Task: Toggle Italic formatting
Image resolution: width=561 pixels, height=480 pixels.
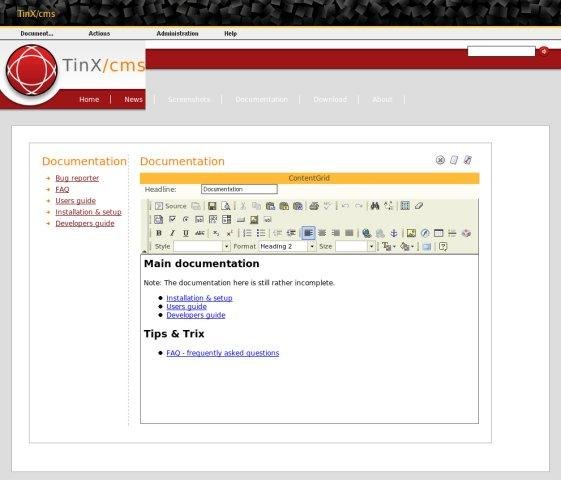Action: coord(172,233)
